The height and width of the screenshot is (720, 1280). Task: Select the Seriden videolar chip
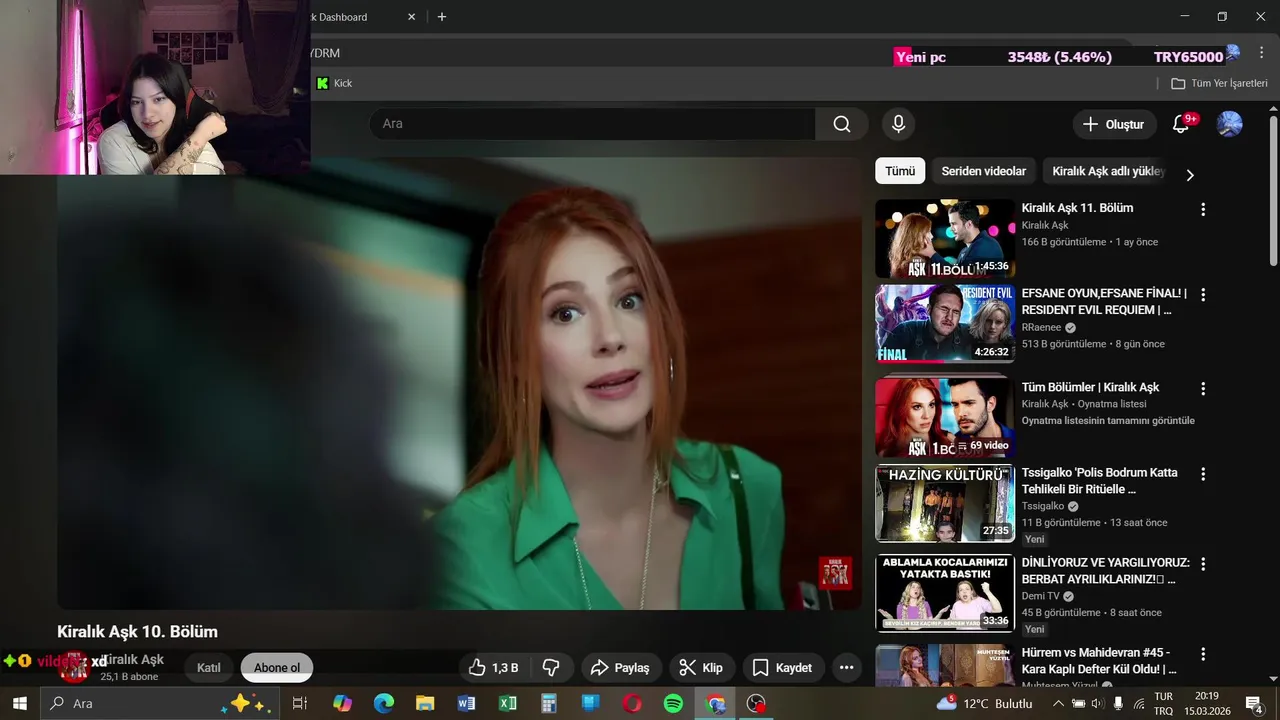pos(984,171)
